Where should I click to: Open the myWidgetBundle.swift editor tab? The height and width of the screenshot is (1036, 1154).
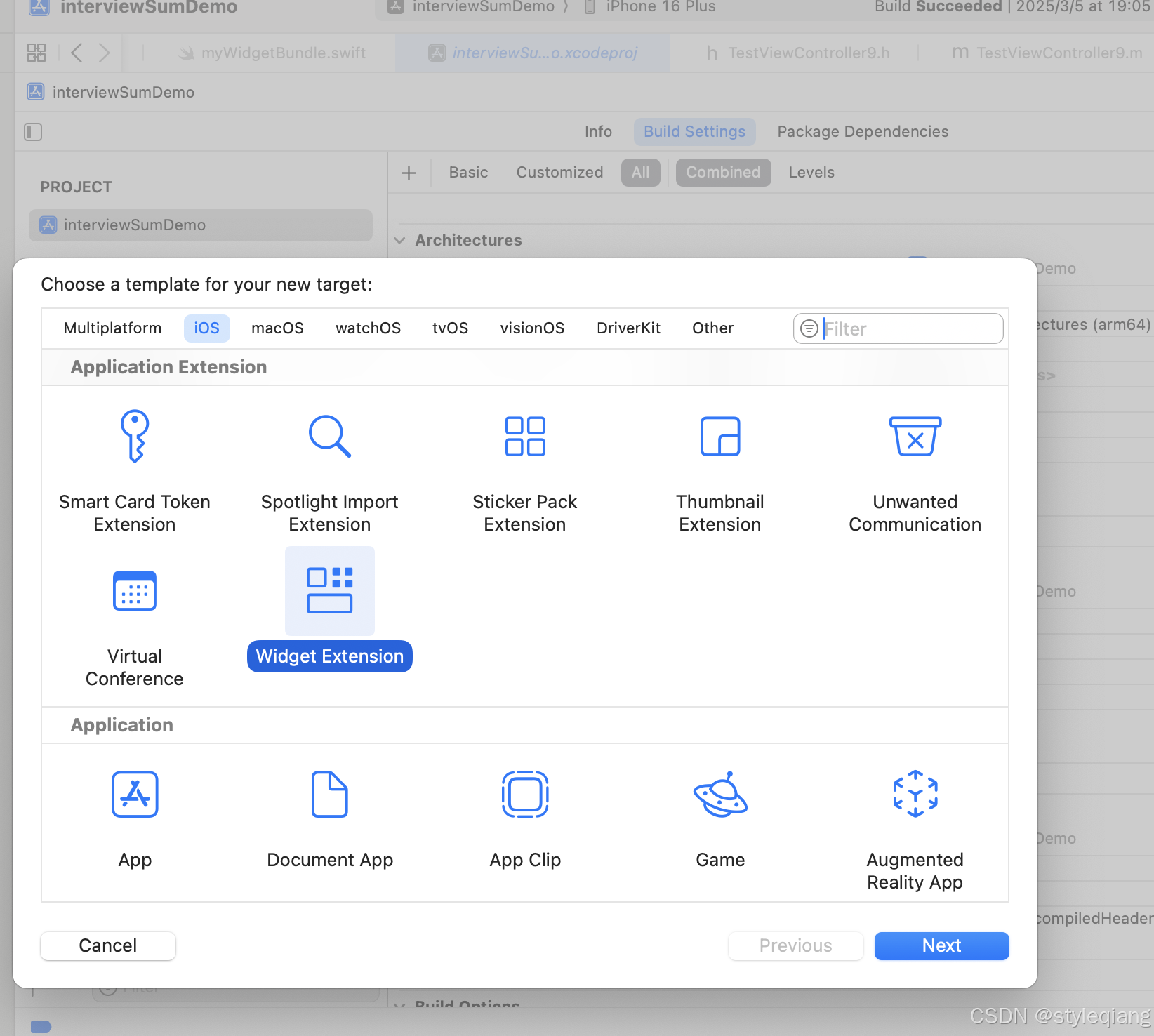272,53
